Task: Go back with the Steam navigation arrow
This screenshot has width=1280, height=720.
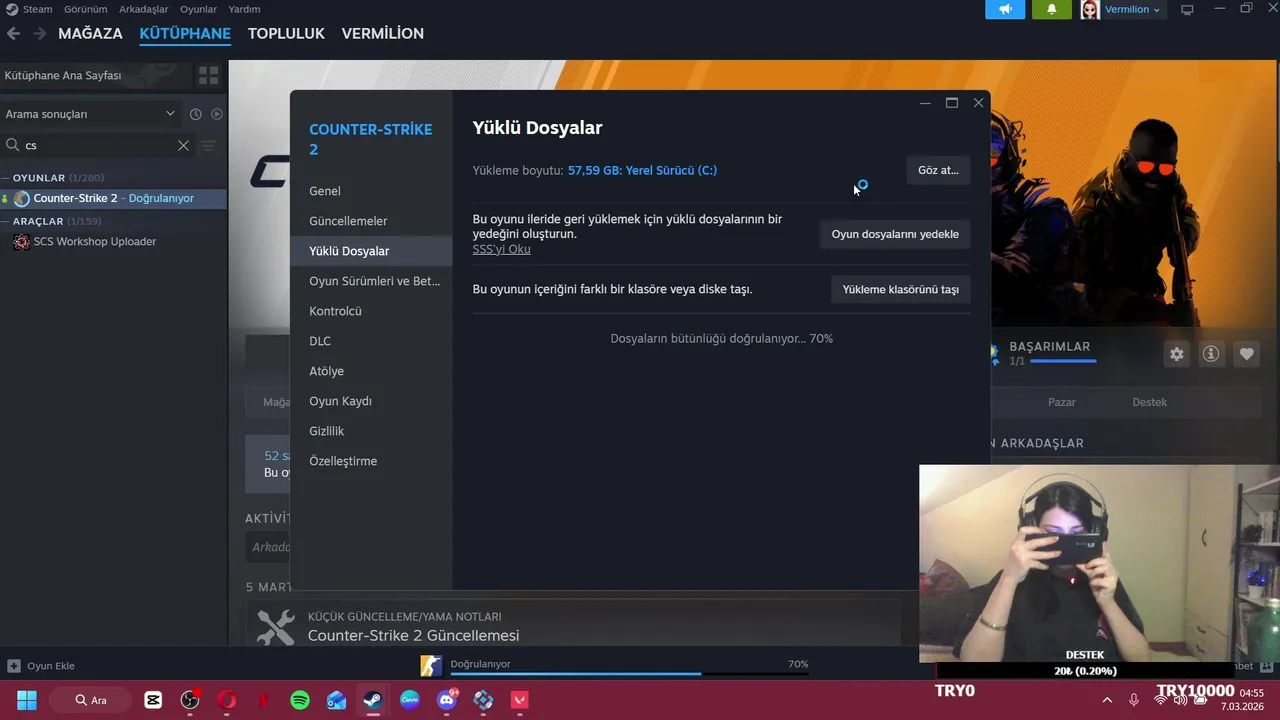Action: point(13,33)
